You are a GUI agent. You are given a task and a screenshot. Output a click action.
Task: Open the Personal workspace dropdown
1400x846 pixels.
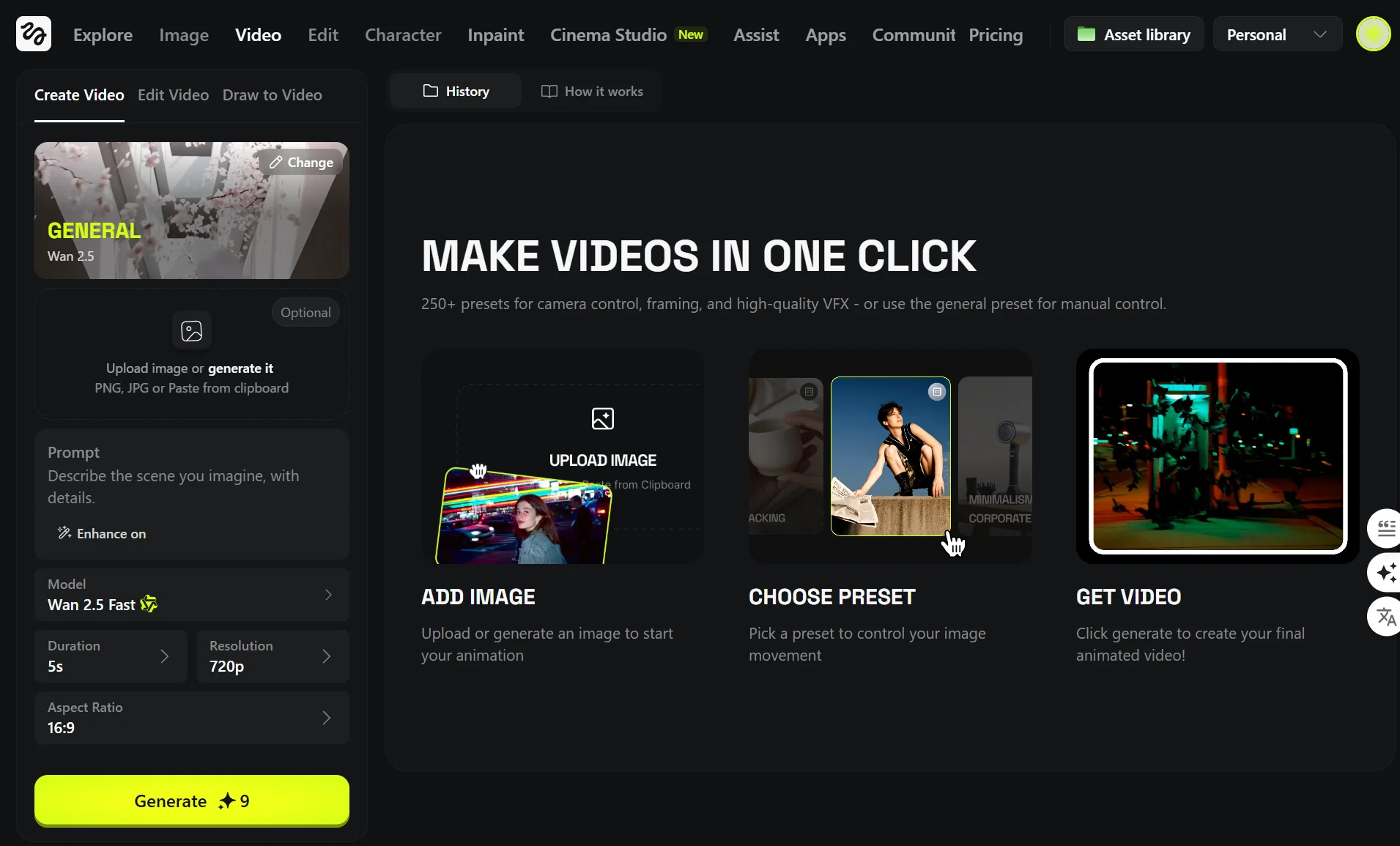1277,34
